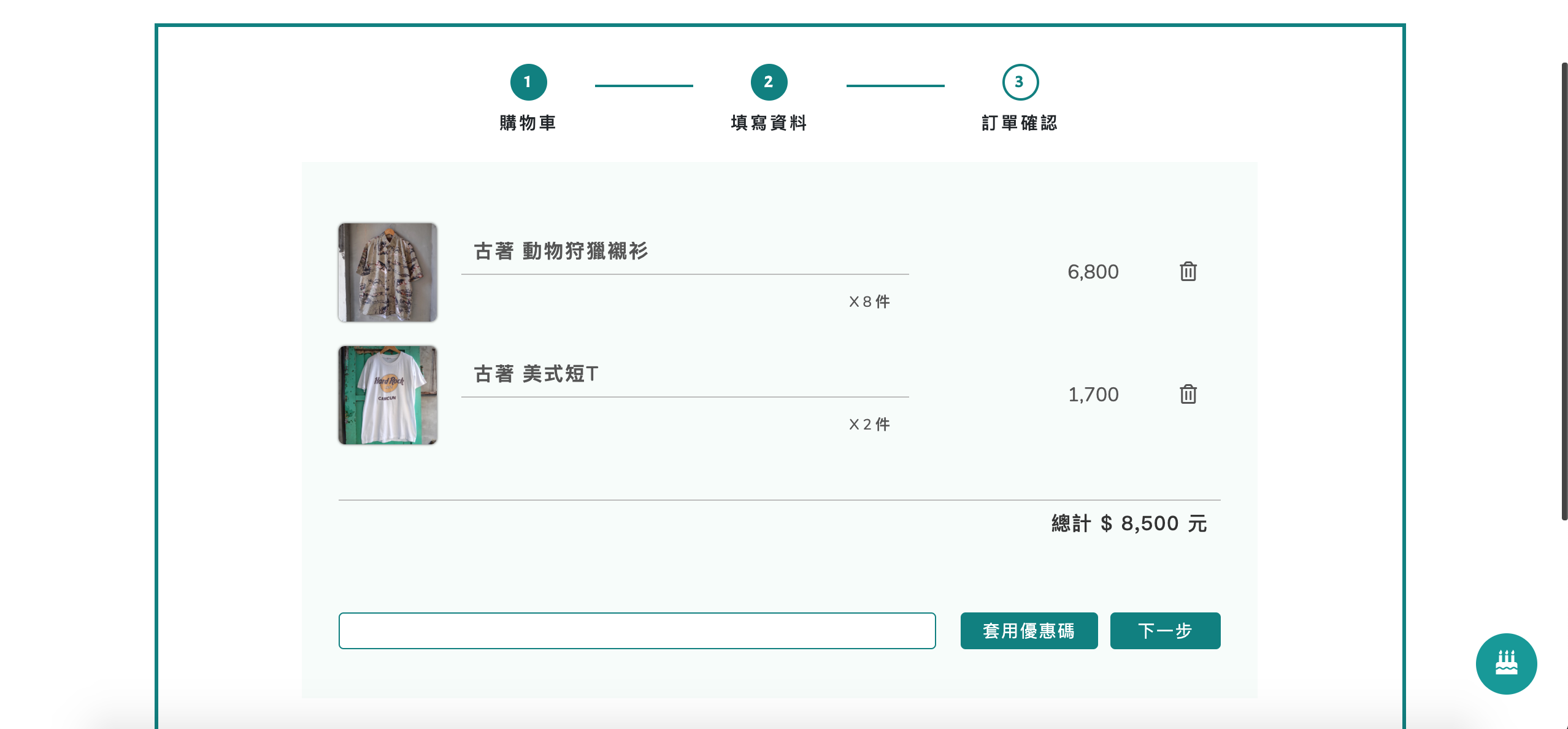Click the X 8 件 quantity text
The height and width of the screenshot is (729, 1568).
click(867, 301)
